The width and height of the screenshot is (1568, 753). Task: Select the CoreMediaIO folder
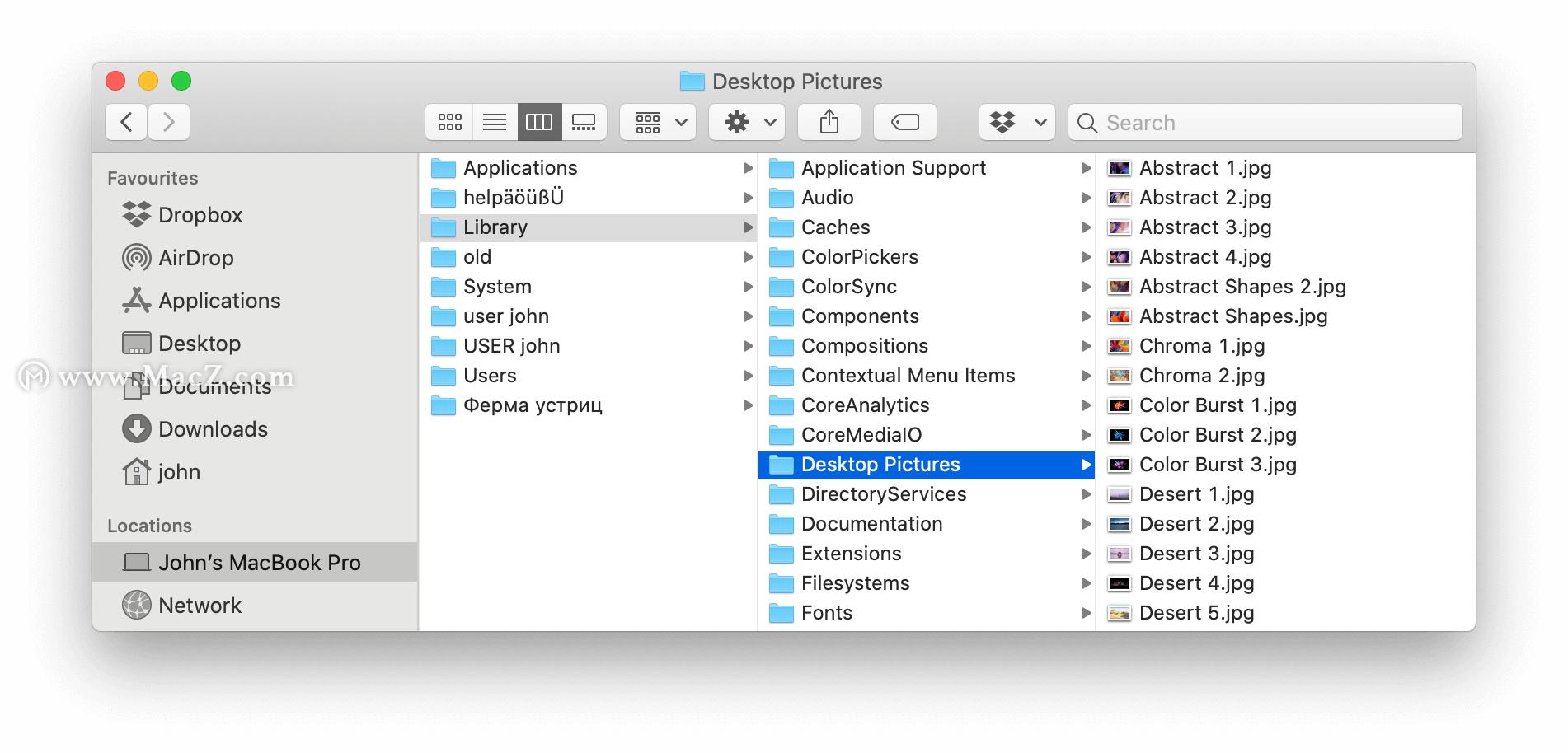click(927, 435)
